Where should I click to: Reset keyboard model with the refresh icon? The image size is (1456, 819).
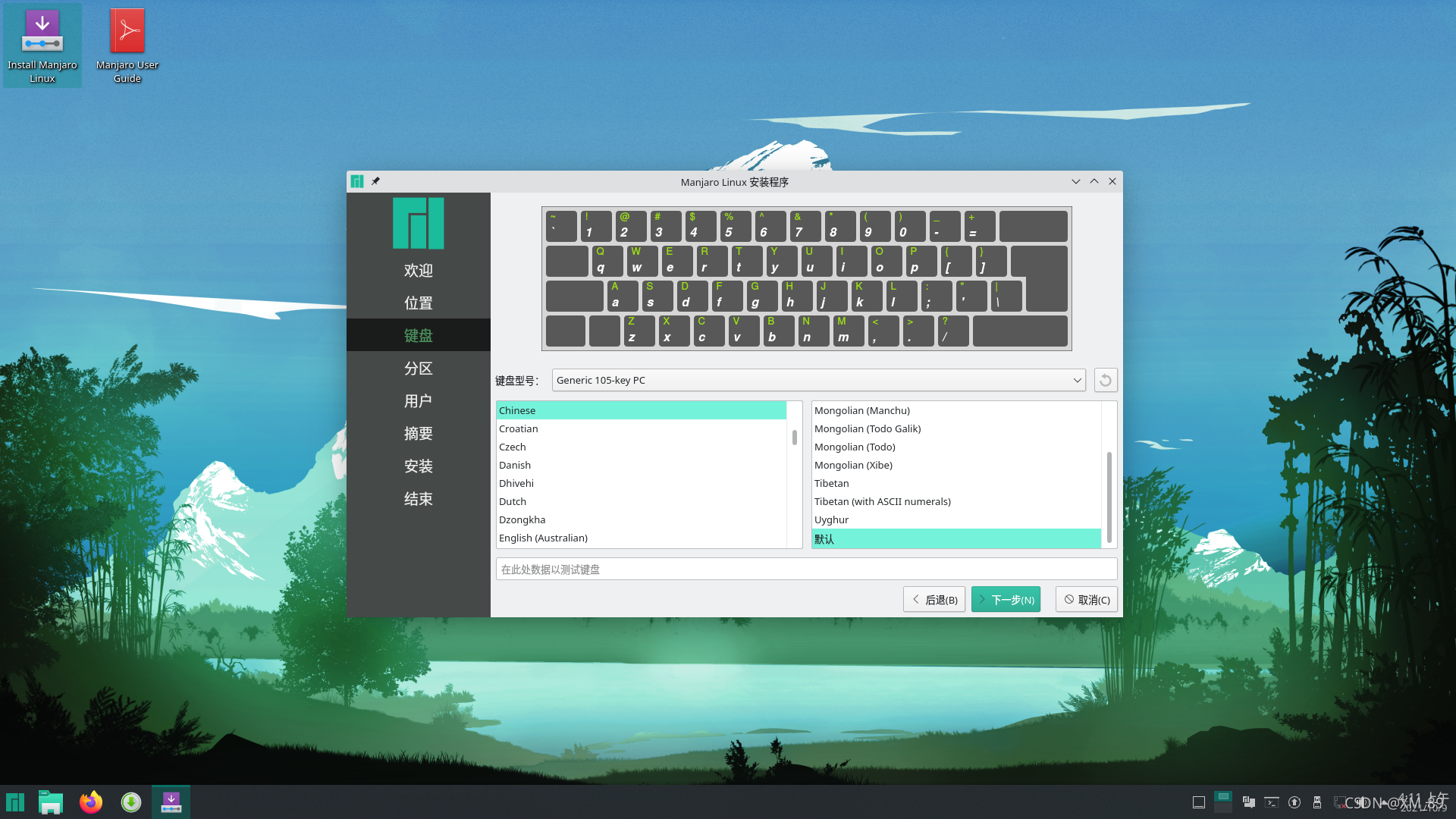1106,380
